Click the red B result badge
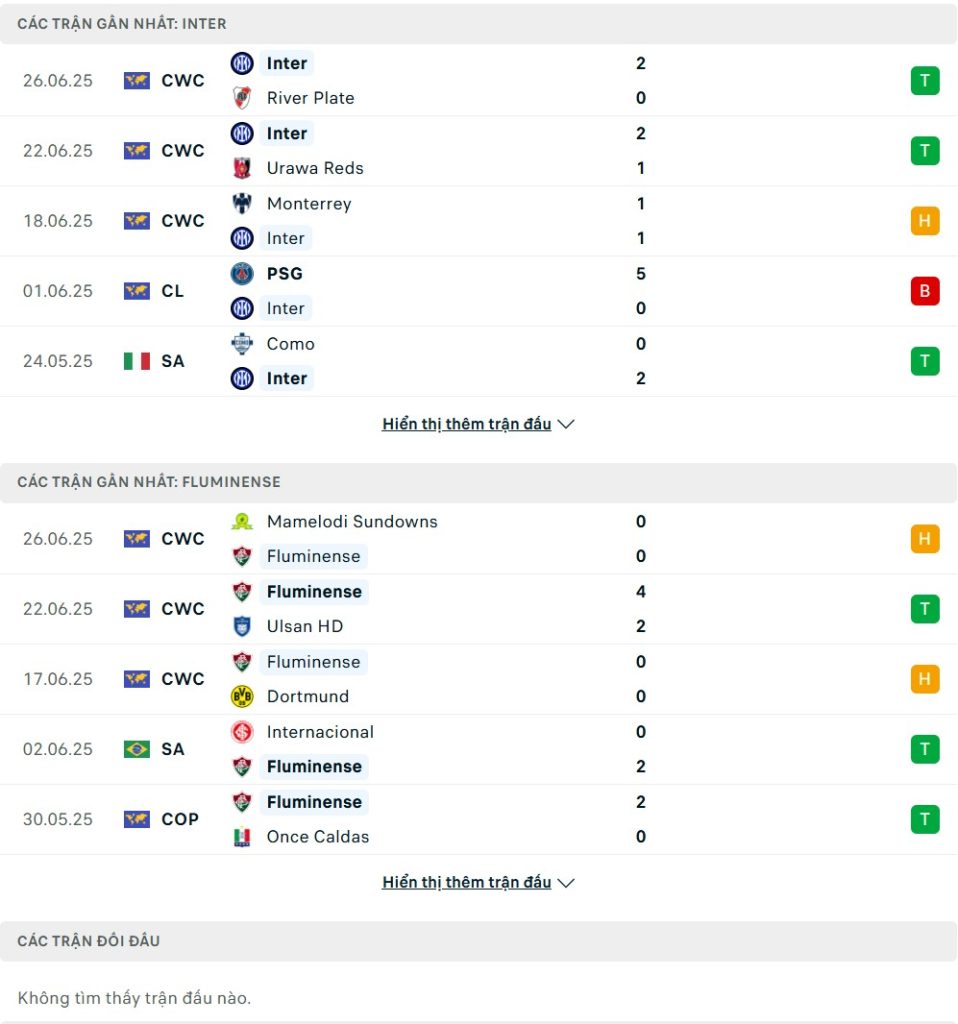This screenshot has width=958, height=1024. point(925,291)
